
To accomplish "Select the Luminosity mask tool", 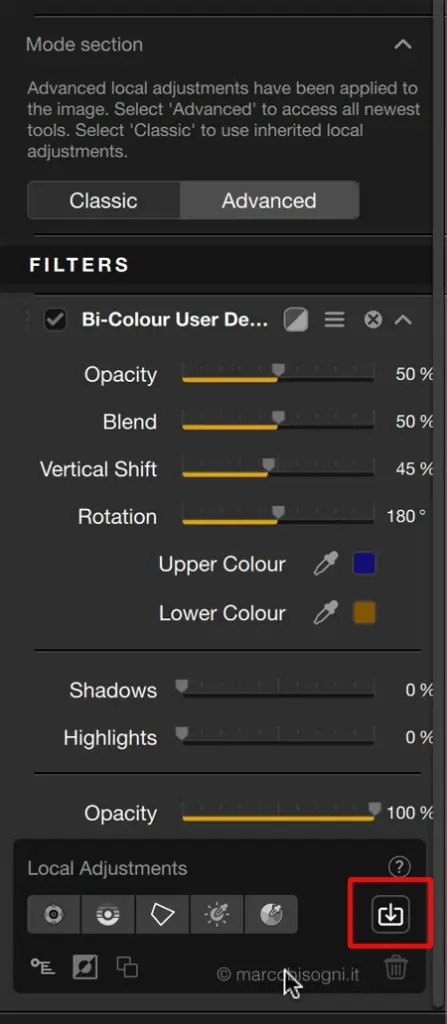I will [216, 914].
